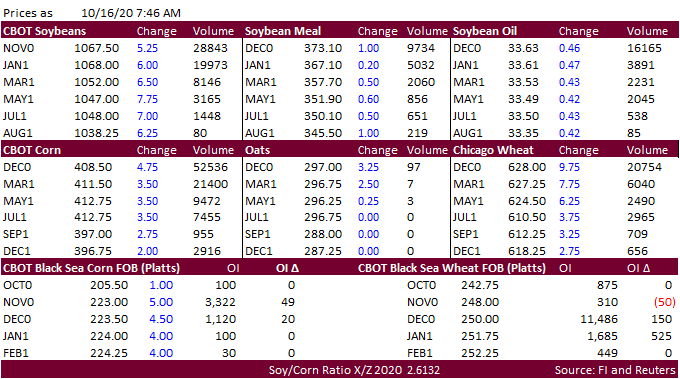Select soybean oil MAR1 volume 2231
This screenshot has width=680, height=379.
point(641,82)
